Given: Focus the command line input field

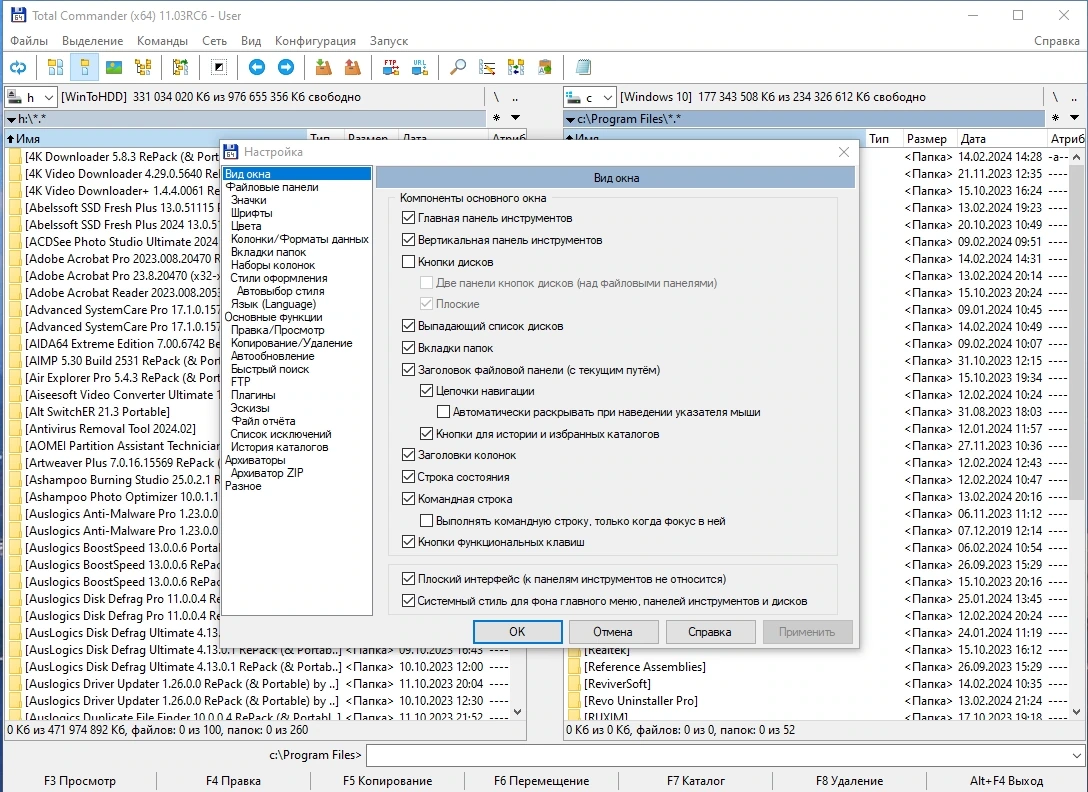Looking at the screenshot, I should [x=718, y=755].
